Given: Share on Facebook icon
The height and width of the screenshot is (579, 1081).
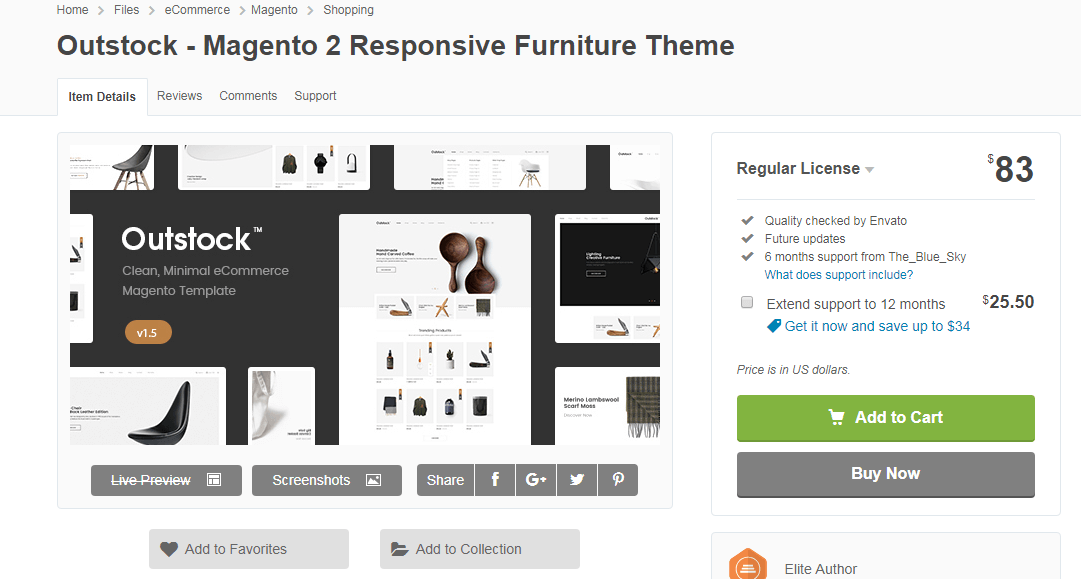Looking at the screenshot, I should coord(495,480).
